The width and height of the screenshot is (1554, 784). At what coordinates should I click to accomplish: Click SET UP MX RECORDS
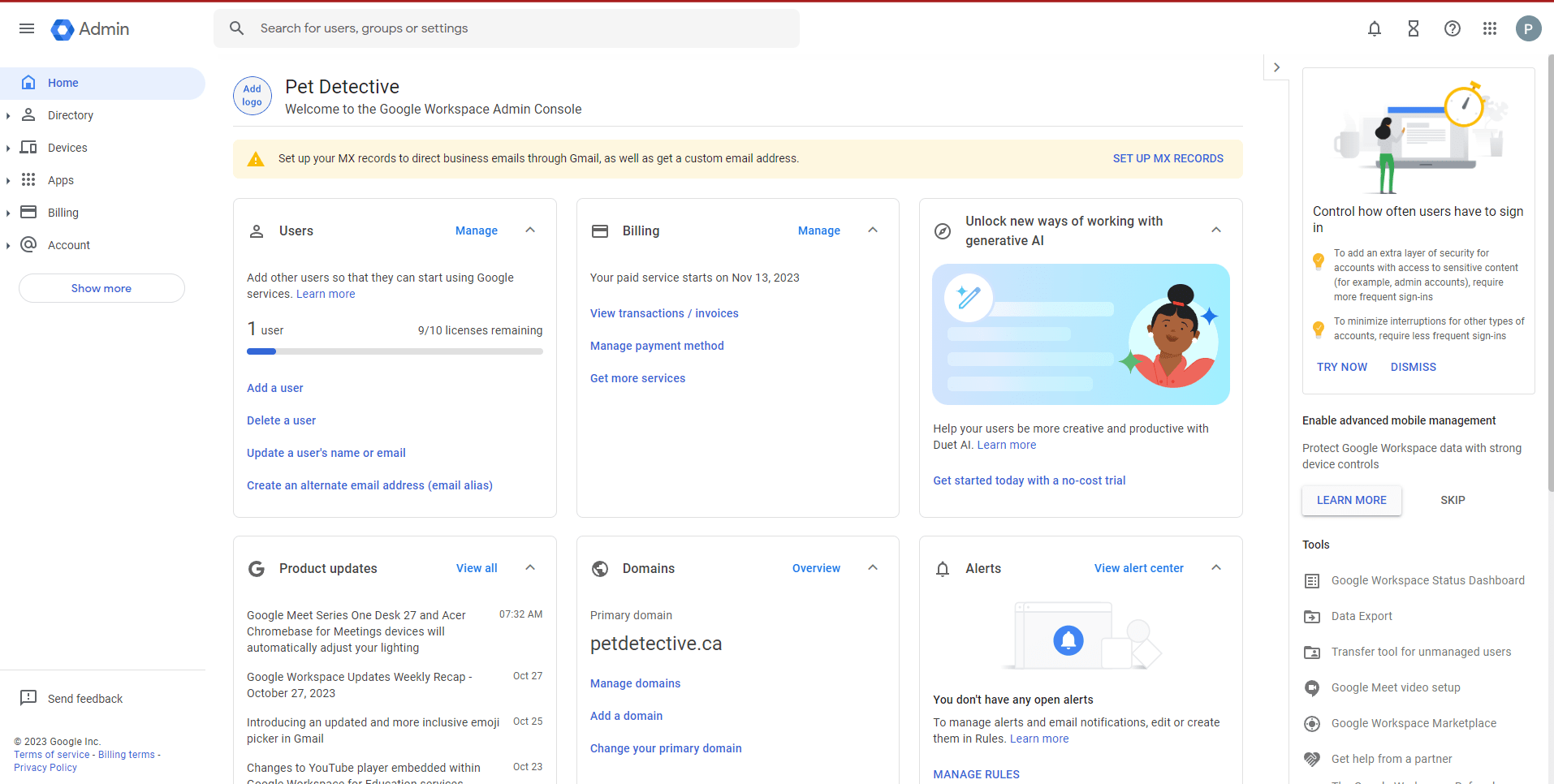(1168, 158)
